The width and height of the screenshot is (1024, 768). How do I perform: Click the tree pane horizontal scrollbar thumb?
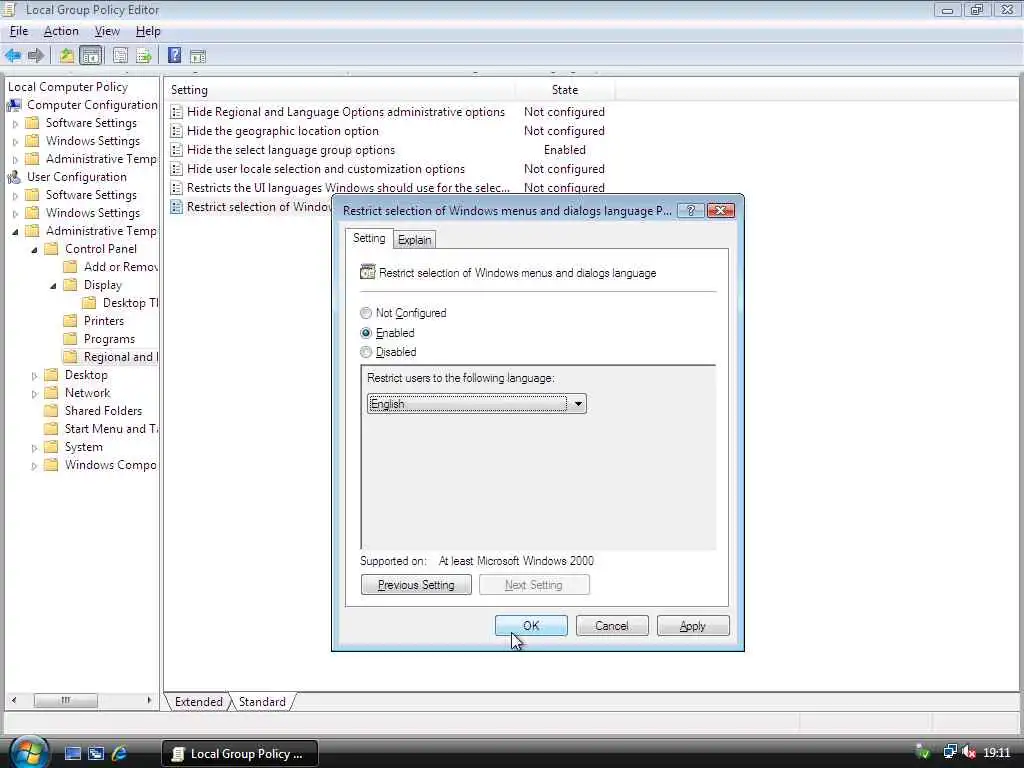click(66, 701)
